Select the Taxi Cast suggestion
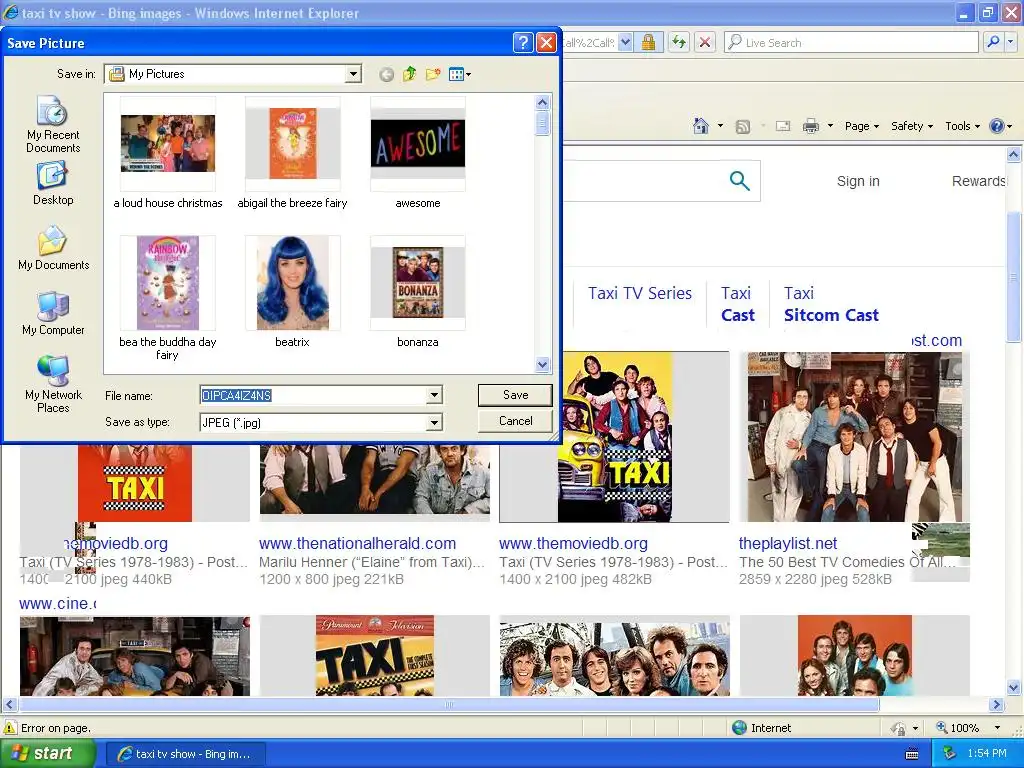Image resolution: width=1024 pixels, height=768 pixels. click(737, 304)
